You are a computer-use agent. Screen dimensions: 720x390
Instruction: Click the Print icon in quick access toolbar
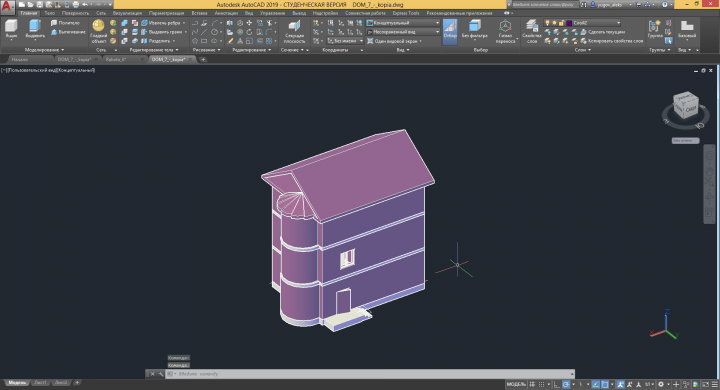[76, 5]
